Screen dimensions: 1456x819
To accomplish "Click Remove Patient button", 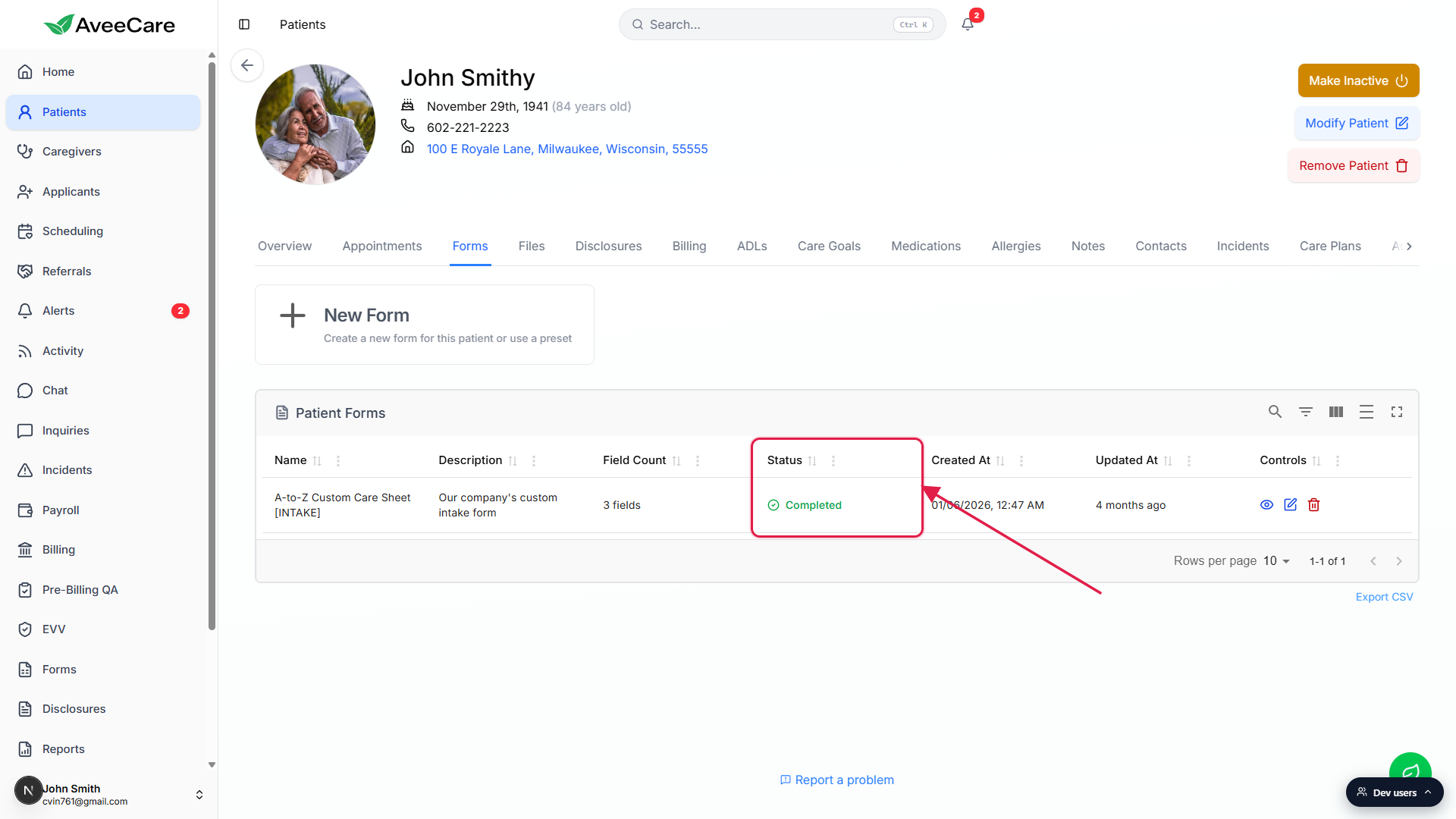I will [x=1354, y=165].
